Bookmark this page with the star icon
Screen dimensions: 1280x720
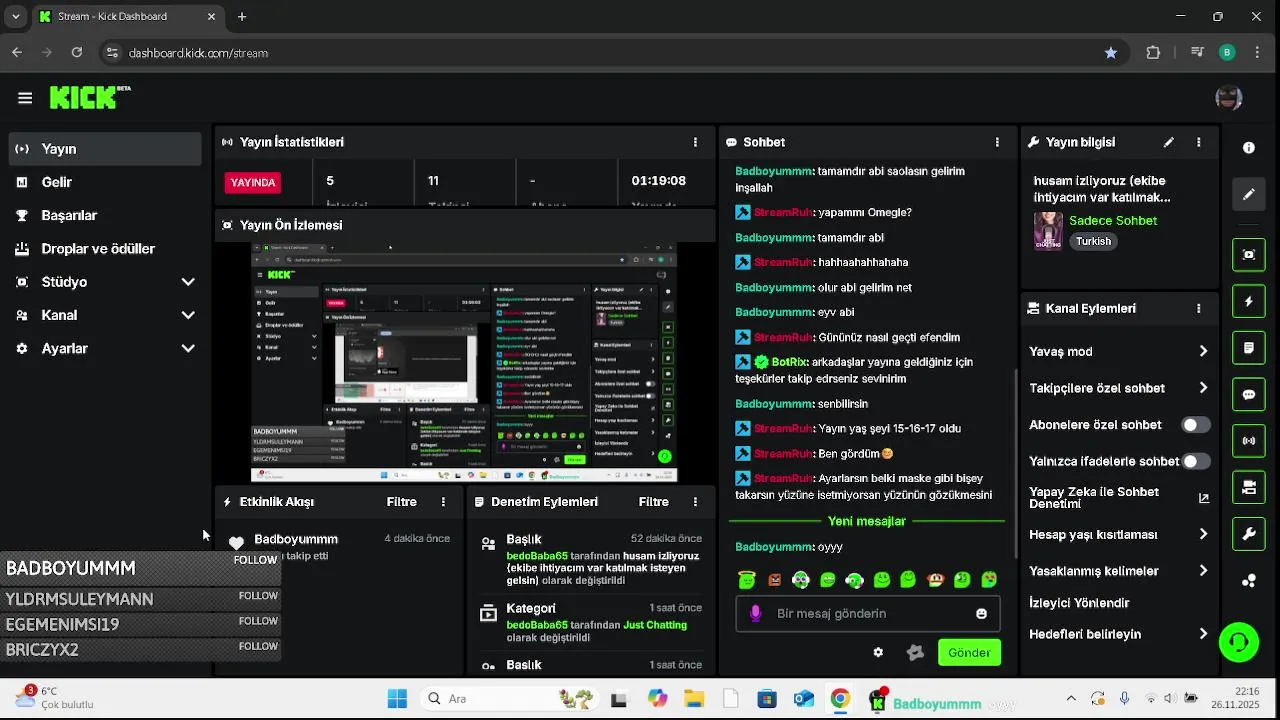click(1111, 53)
